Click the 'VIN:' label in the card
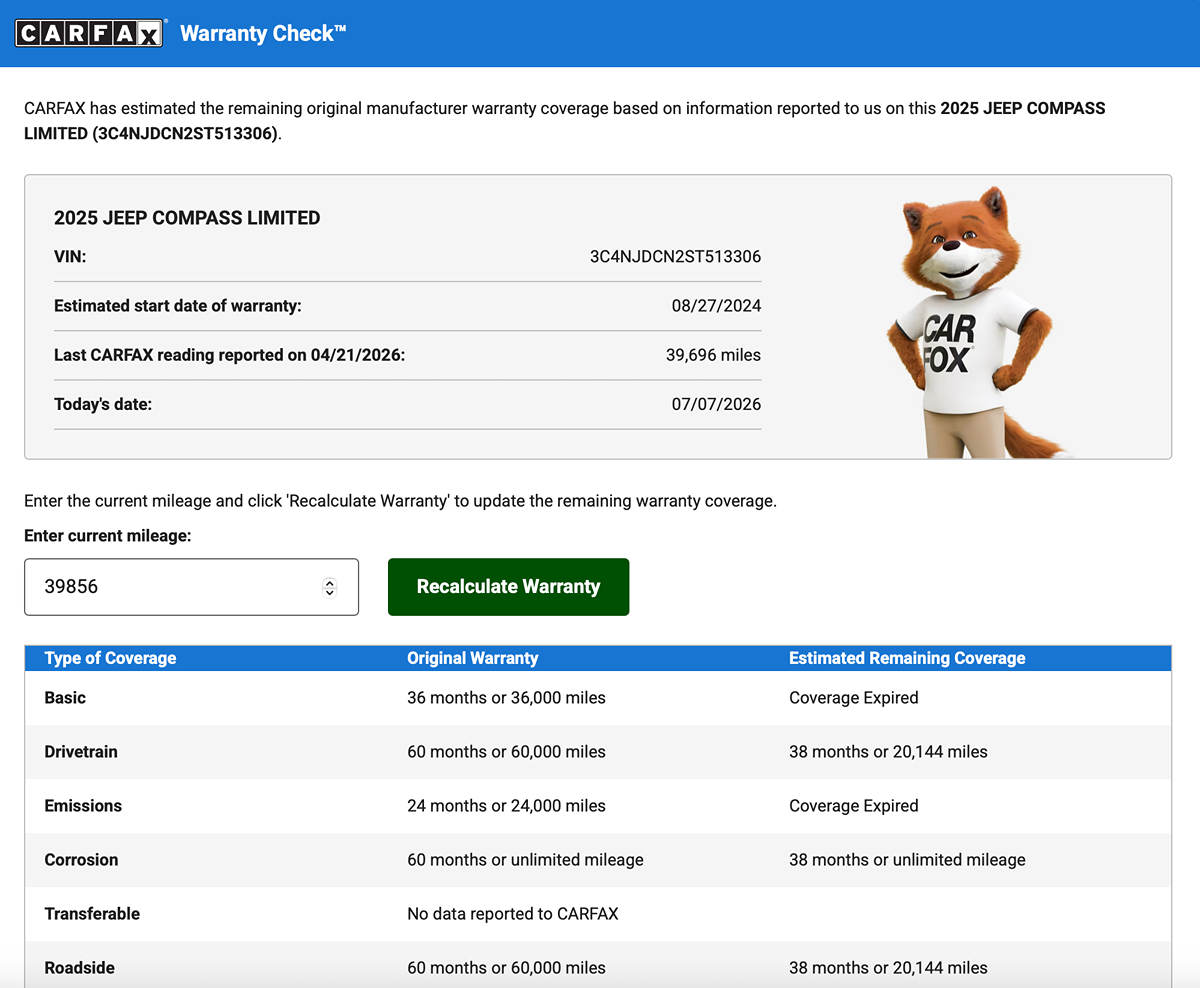1200x988 pixels. tap(70, 257)
